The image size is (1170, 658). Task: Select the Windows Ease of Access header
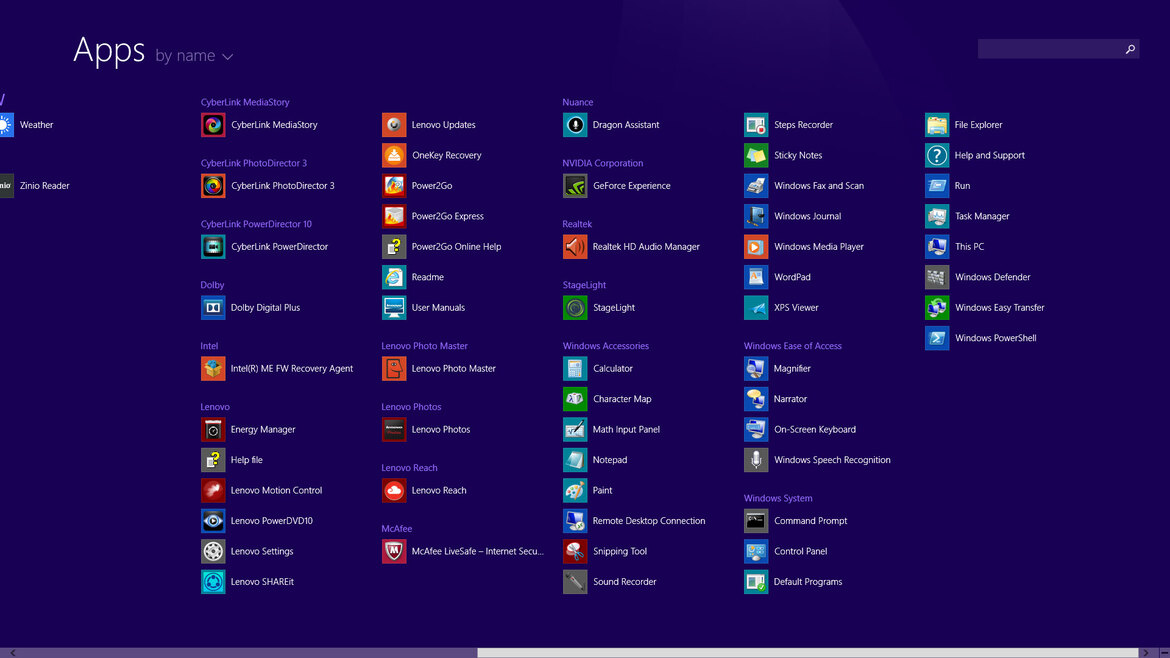[x=792, y=346]
